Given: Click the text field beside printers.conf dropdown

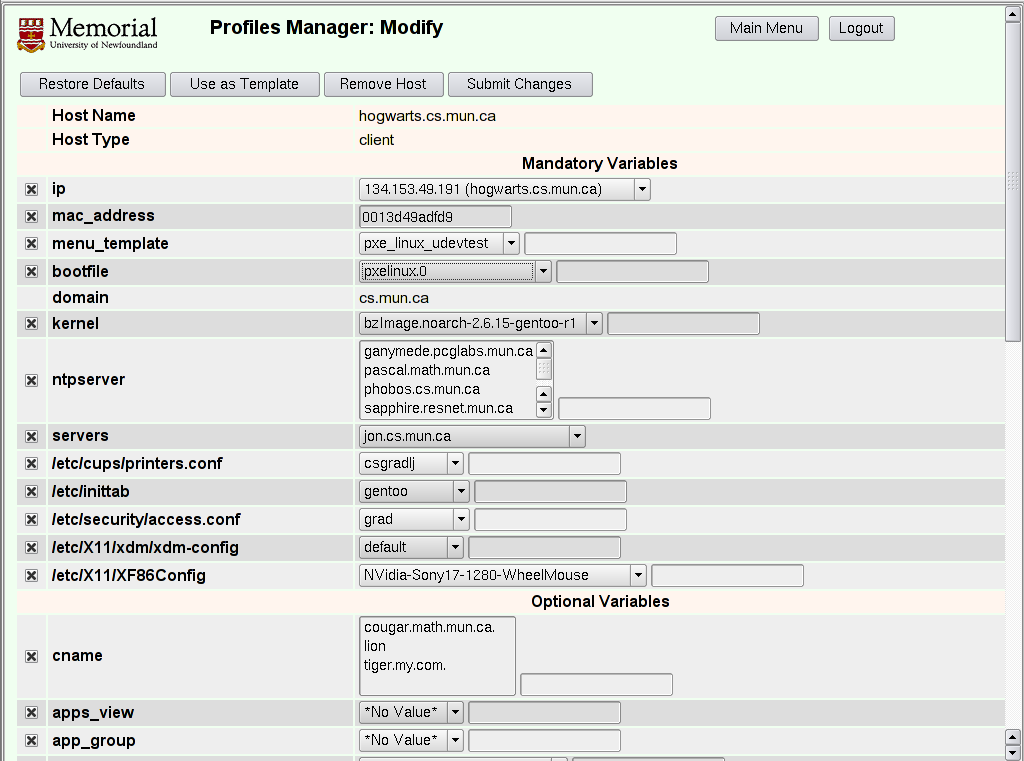Looking at the screenshot, I should click(545, 464).
